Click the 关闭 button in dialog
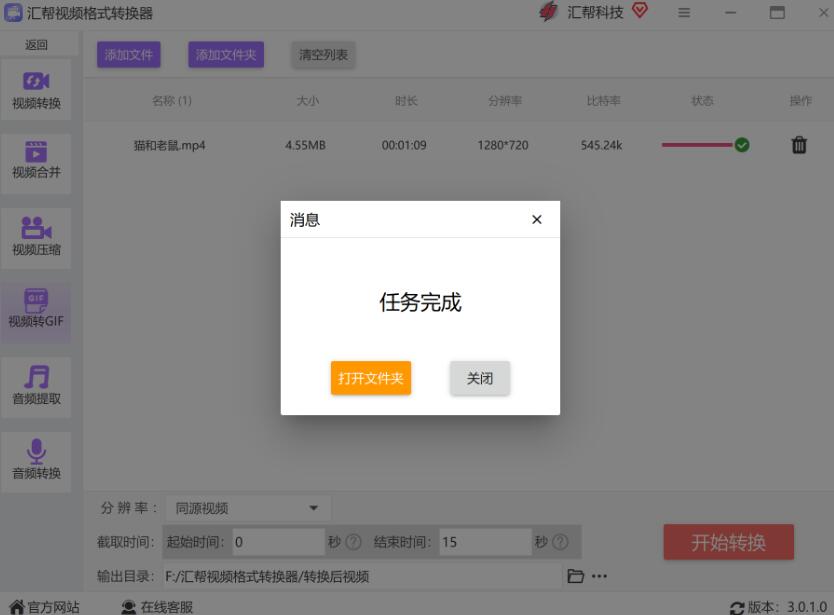 479,378
